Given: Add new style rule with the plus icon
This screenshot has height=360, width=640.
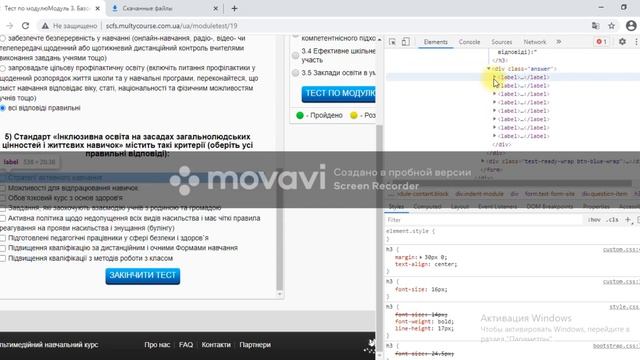Looking at the screenshot, I should click(x=628, y=220).
